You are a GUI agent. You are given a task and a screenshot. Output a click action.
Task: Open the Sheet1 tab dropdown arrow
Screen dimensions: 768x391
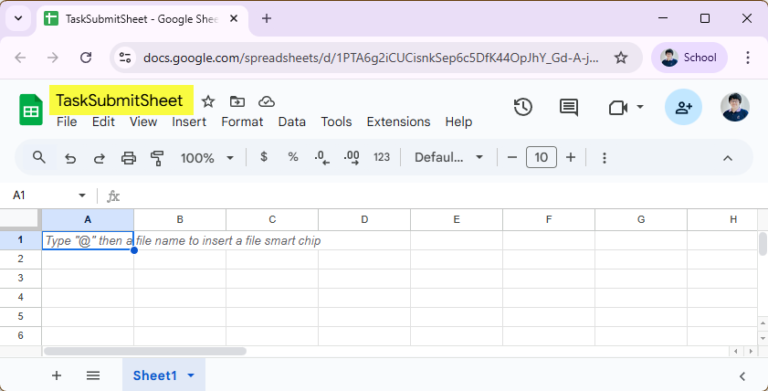point(191,376)
